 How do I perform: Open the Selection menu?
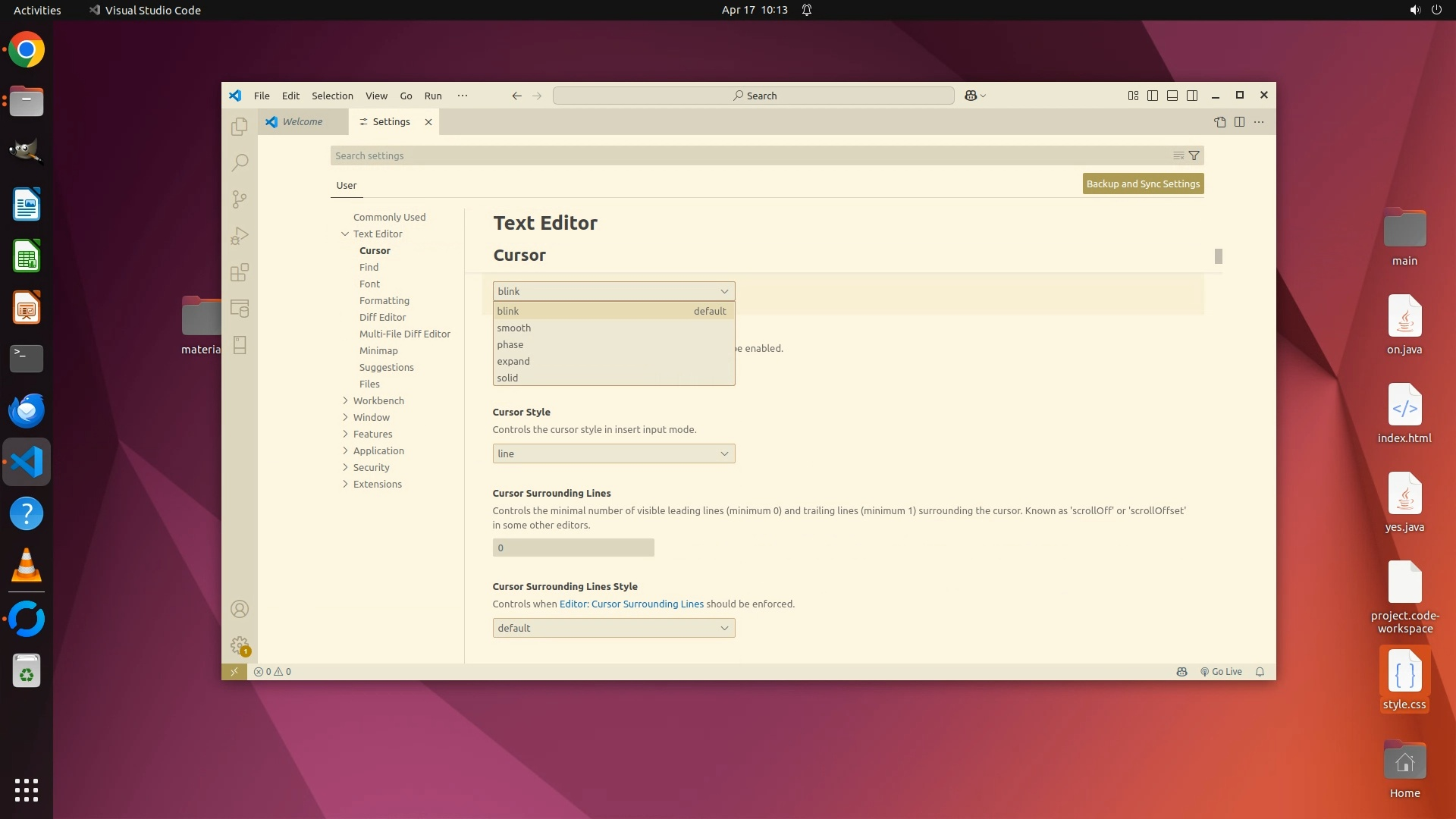tap(332, 96)
